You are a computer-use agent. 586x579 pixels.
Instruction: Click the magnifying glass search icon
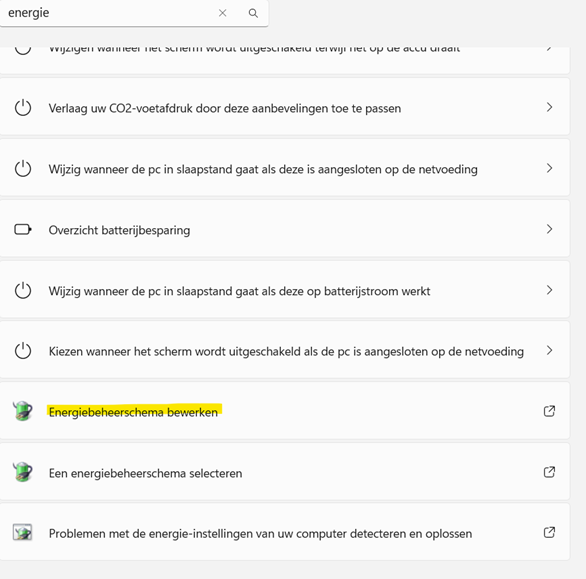[x=253, y=13]
